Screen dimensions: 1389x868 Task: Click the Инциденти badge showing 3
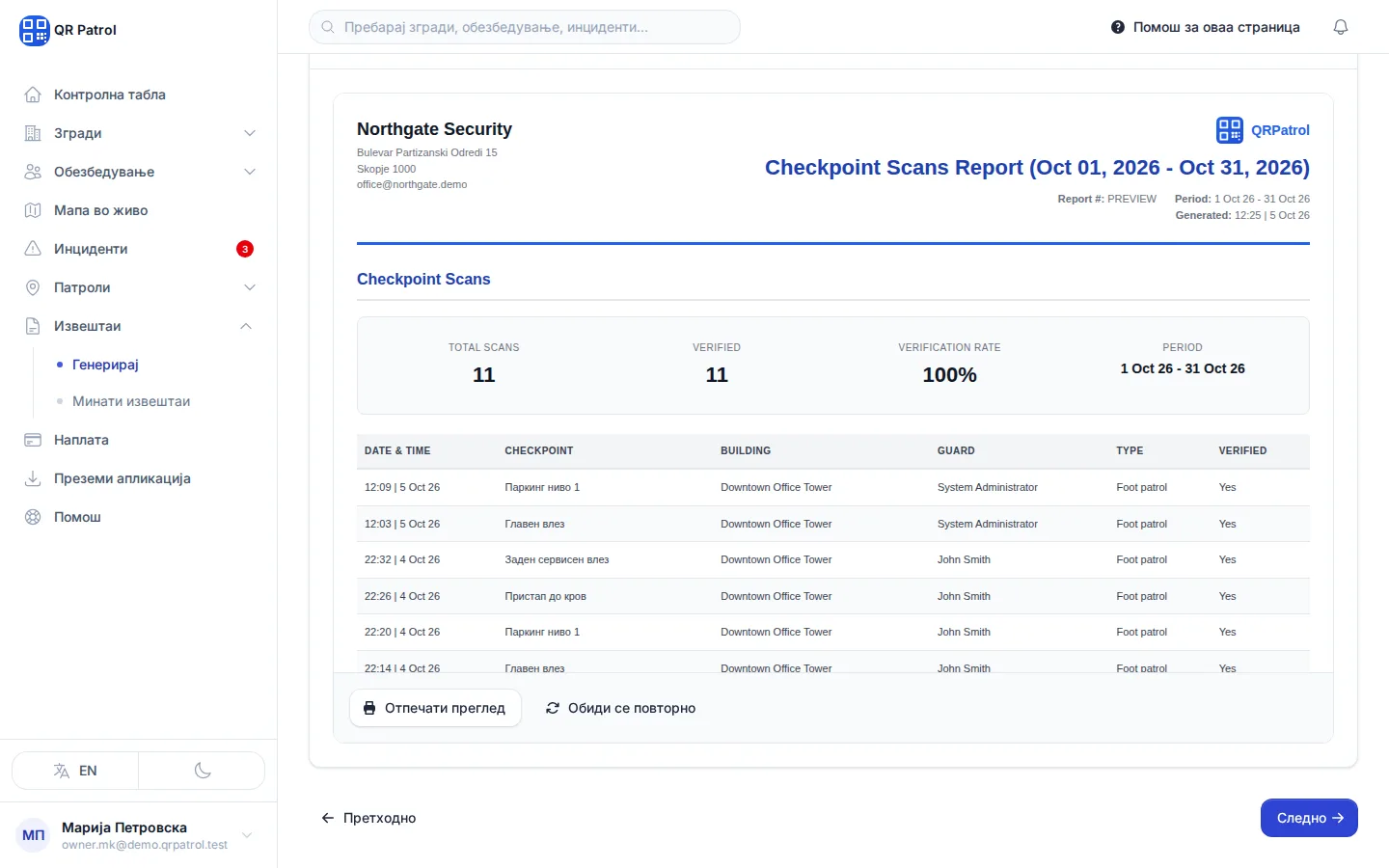[x=245, y=249]
